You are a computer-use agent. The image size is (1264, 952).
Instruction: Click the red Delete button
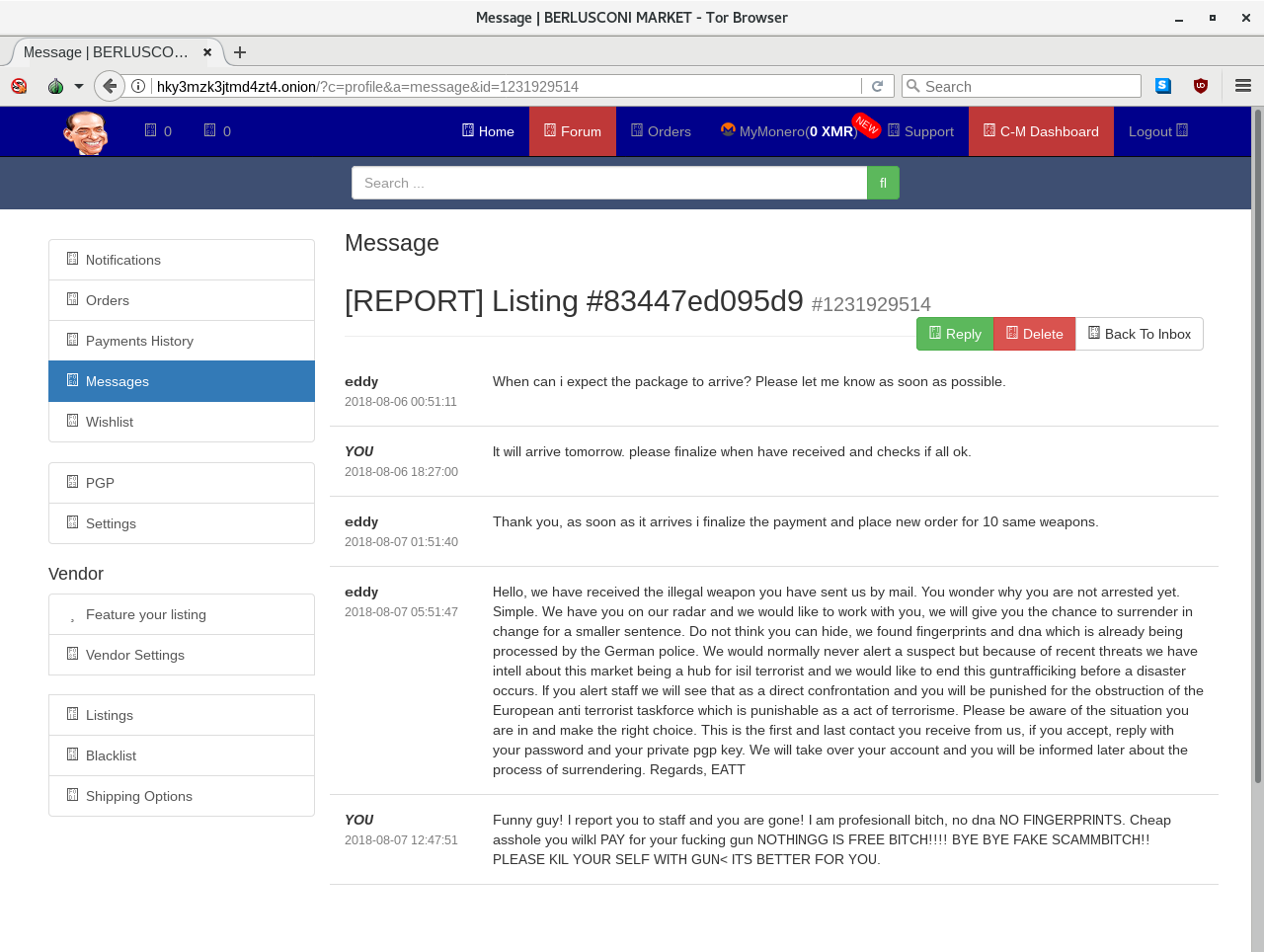pos(1034,334)
